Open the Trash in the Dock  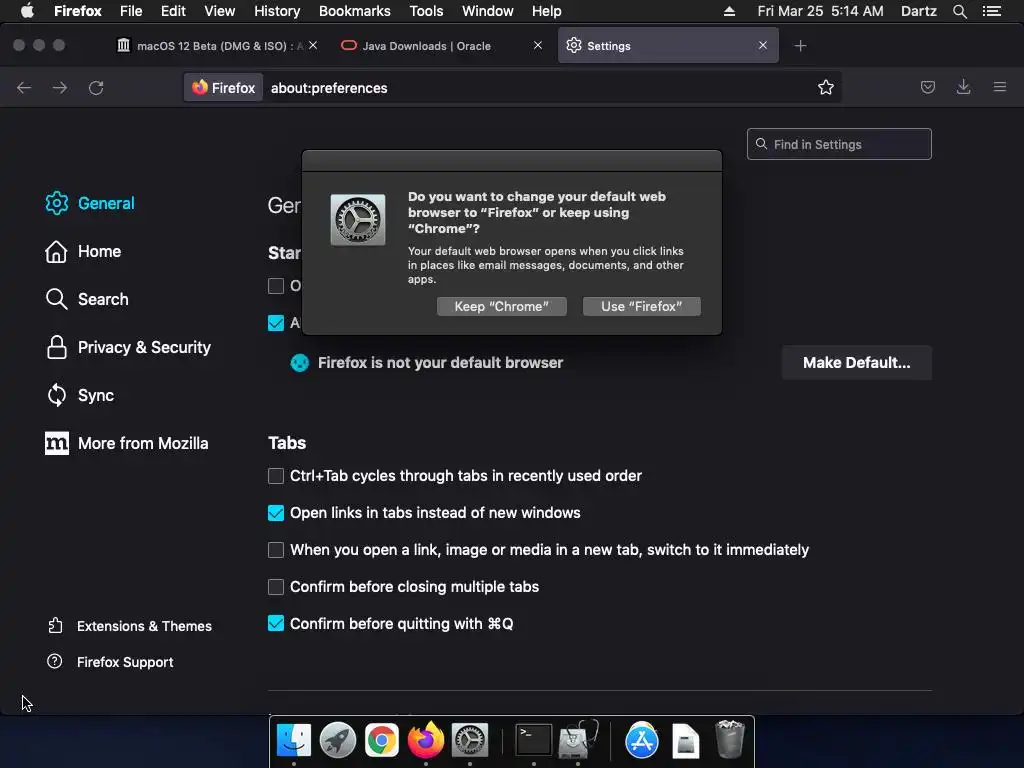tap(729, 739)
